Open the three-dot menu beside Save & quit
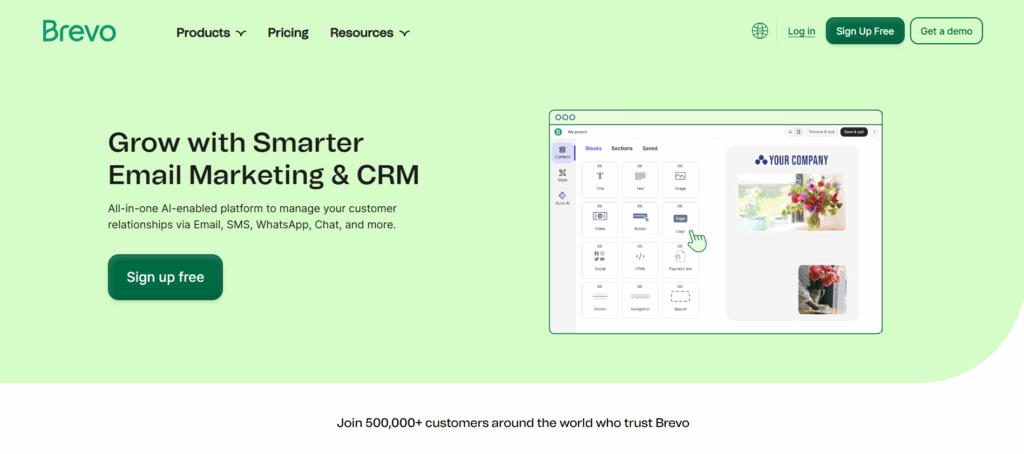 tap(874, 132)
